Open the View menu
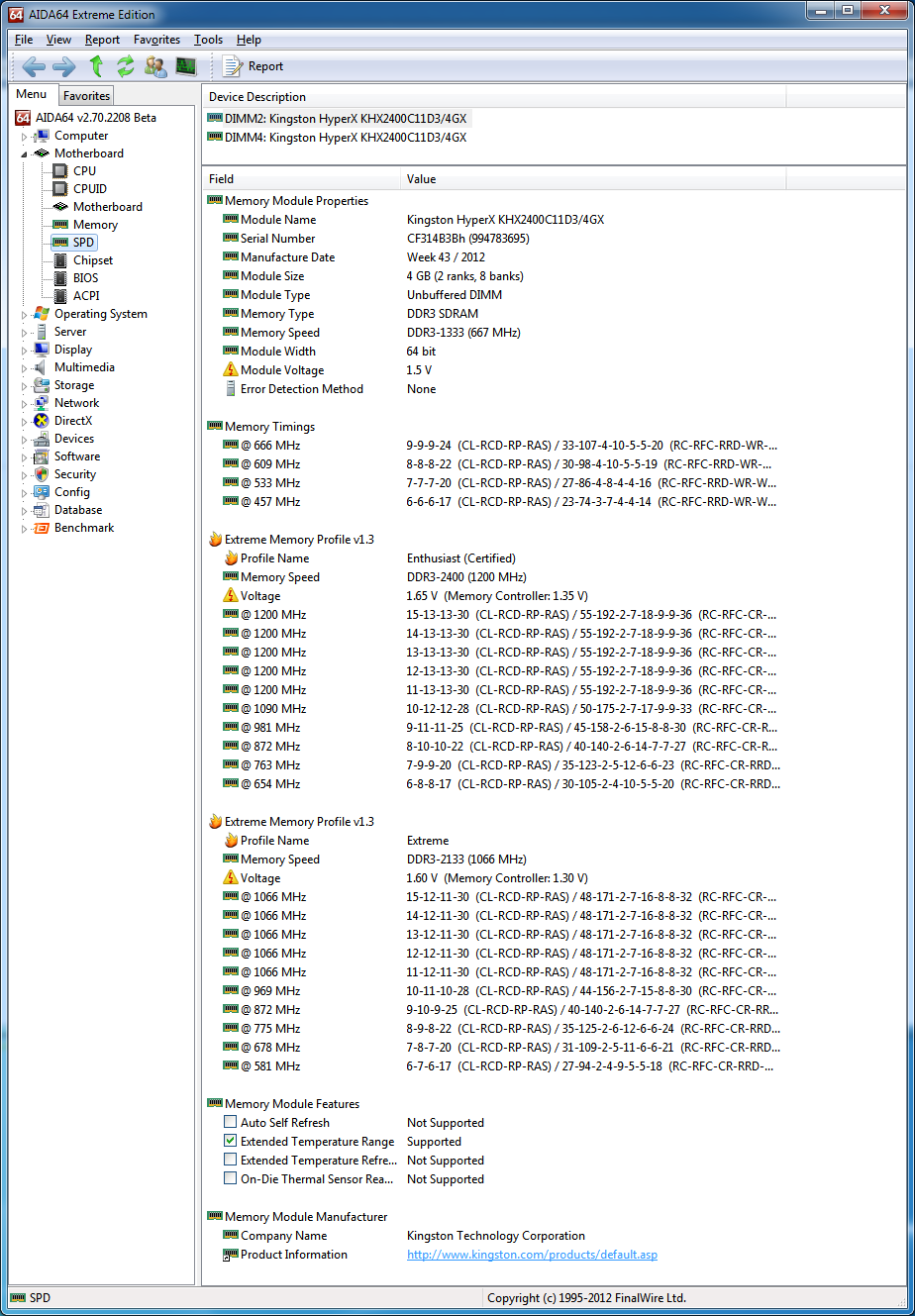 (x=58, y=40)
